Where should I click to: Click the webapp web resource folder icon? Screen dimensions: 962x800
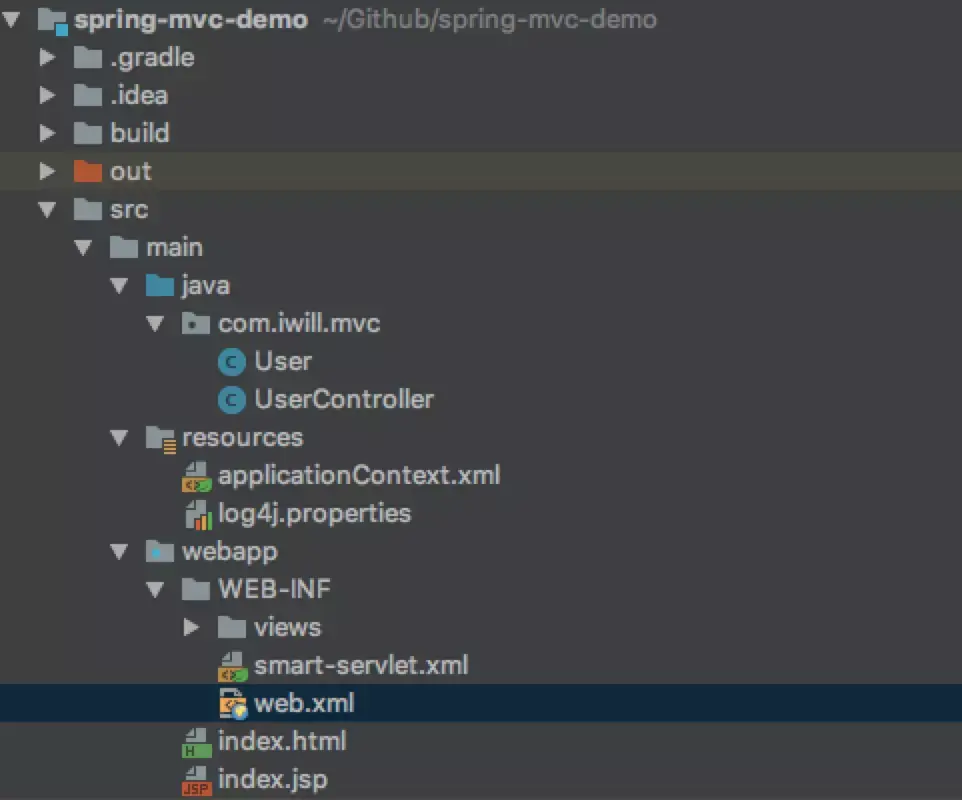160,552
